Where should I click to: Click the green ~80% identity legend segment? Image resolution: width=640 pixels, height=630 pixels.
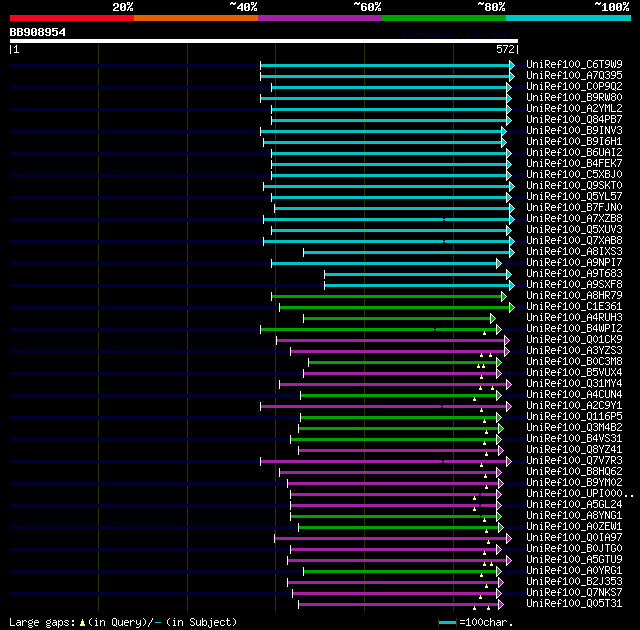pyautogui.click(x=444, y=18)
